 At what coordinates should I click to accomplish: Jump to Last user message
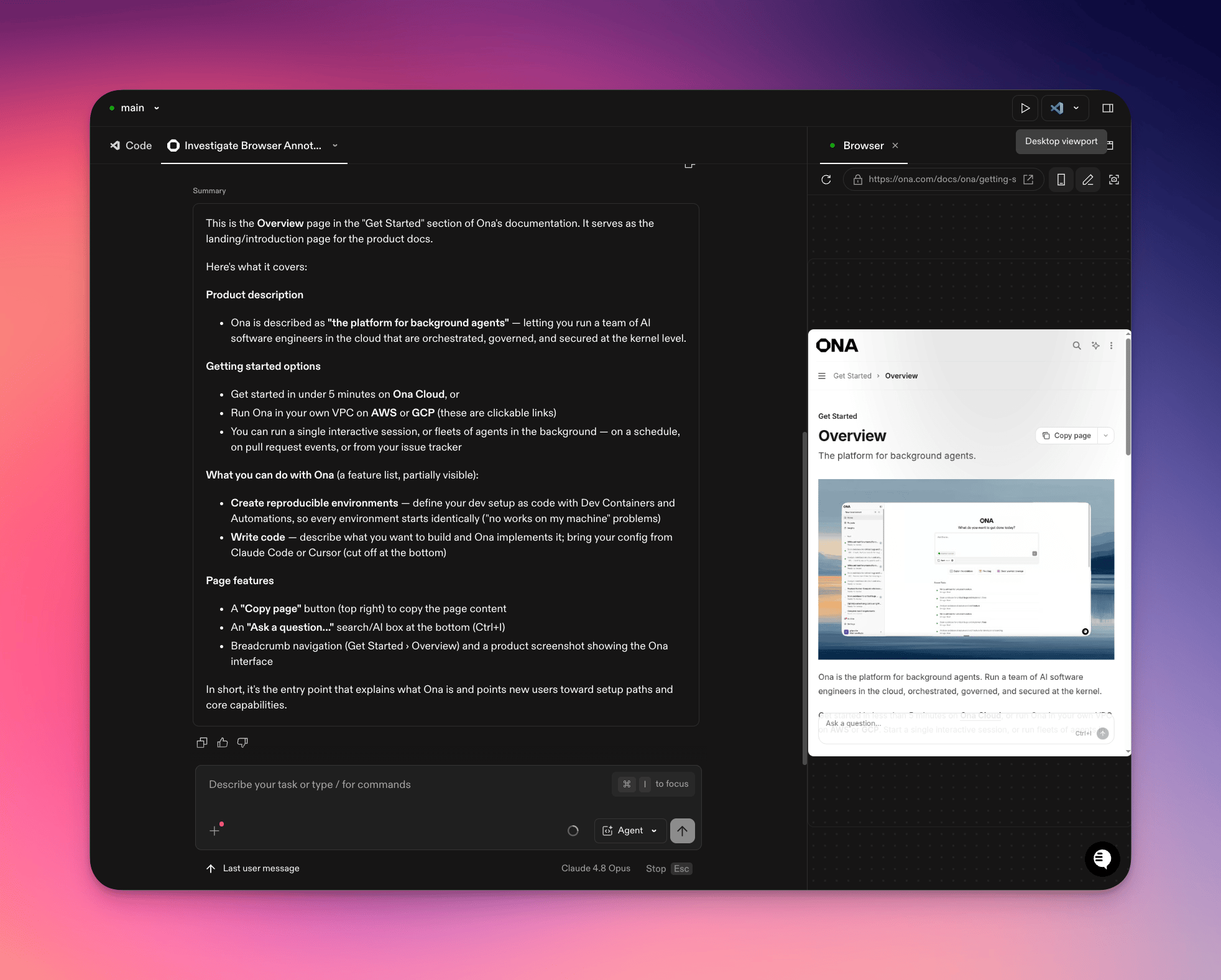pyautogui.click(x=253, y=869)
